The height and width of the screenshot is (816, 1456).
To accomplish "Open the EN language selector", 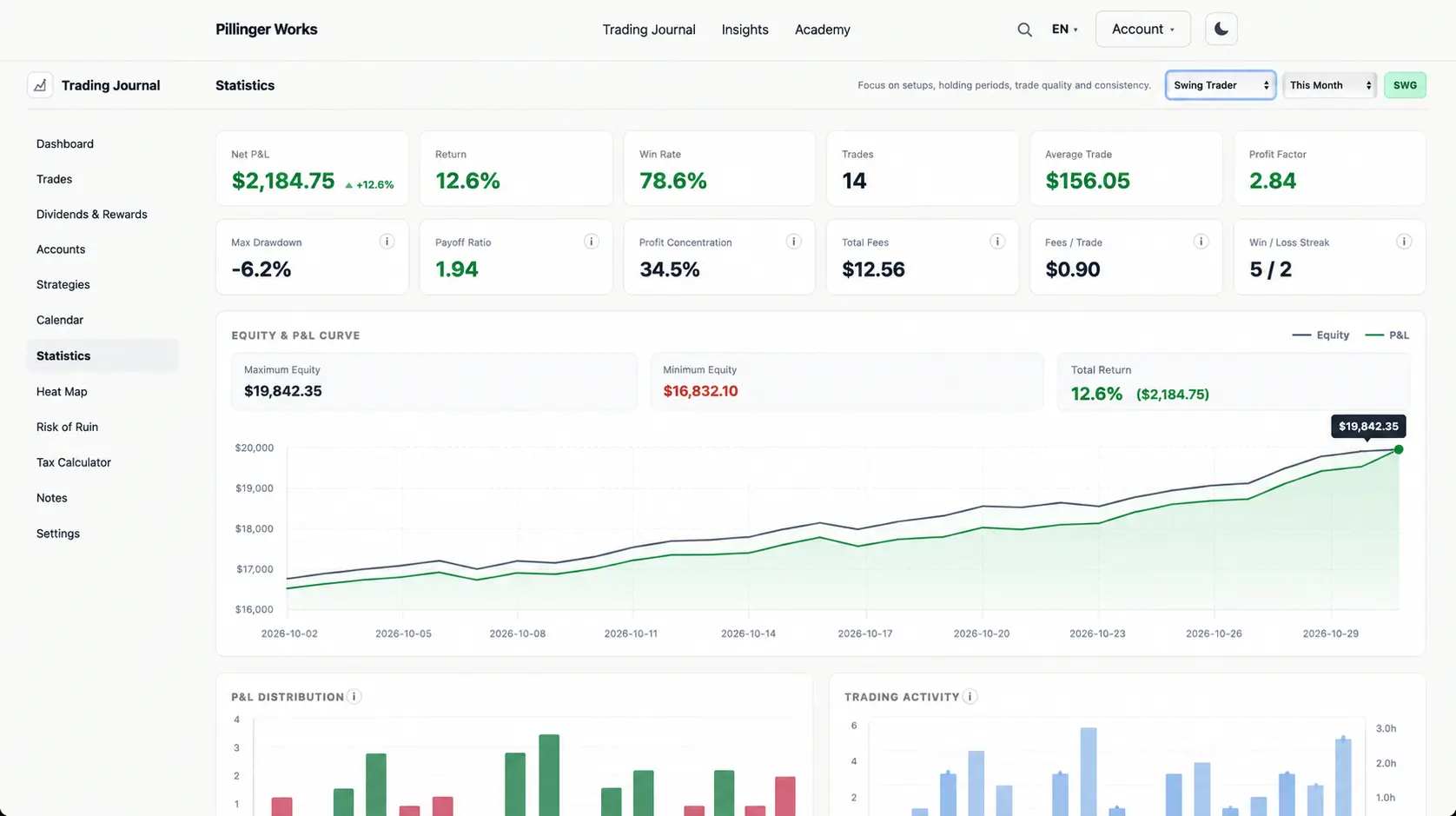I will point(1064,30).
